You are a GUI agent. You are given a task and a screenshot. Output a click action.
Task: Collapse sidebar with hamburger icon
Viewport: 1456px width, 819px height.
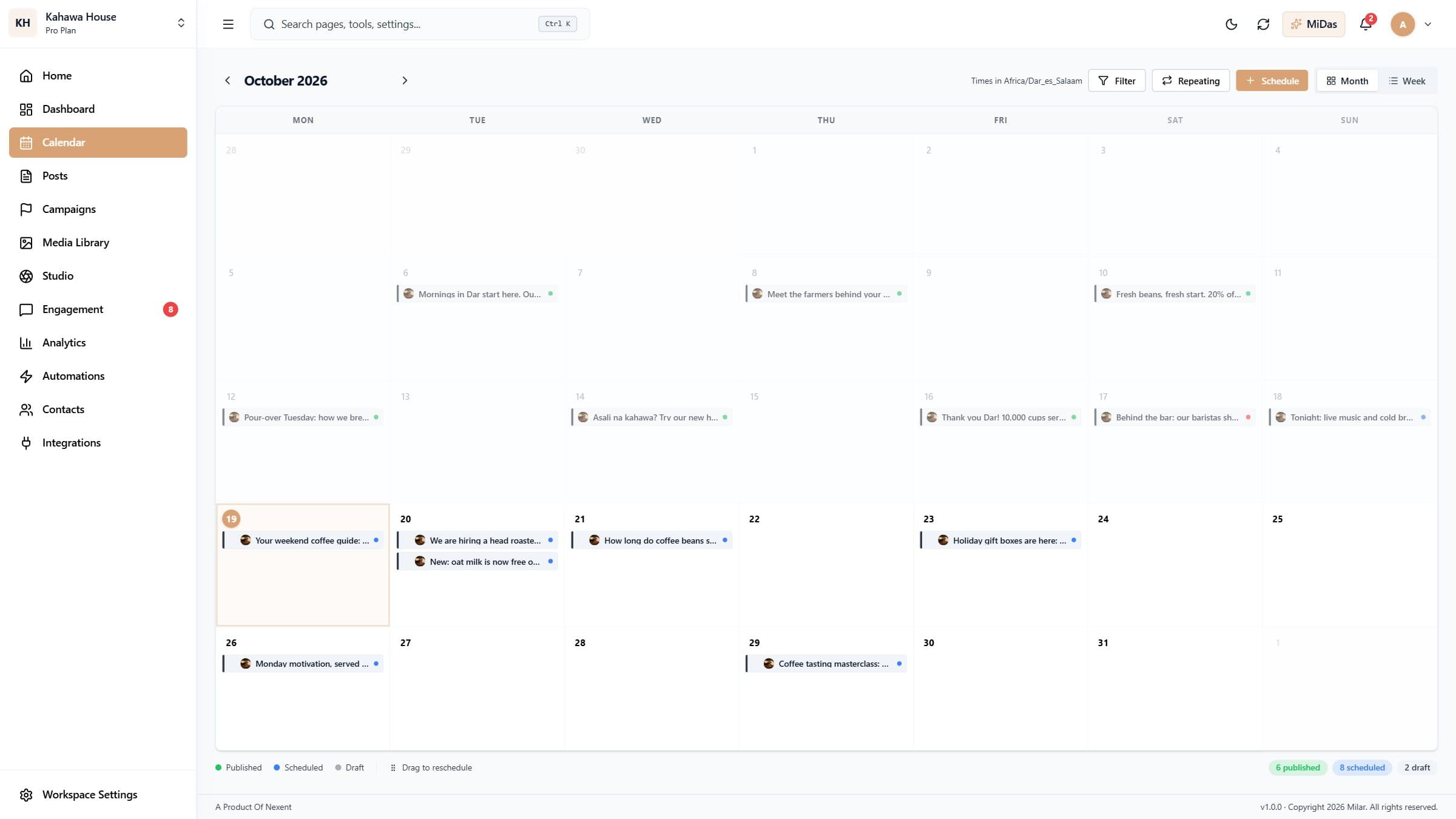point(228,24)
